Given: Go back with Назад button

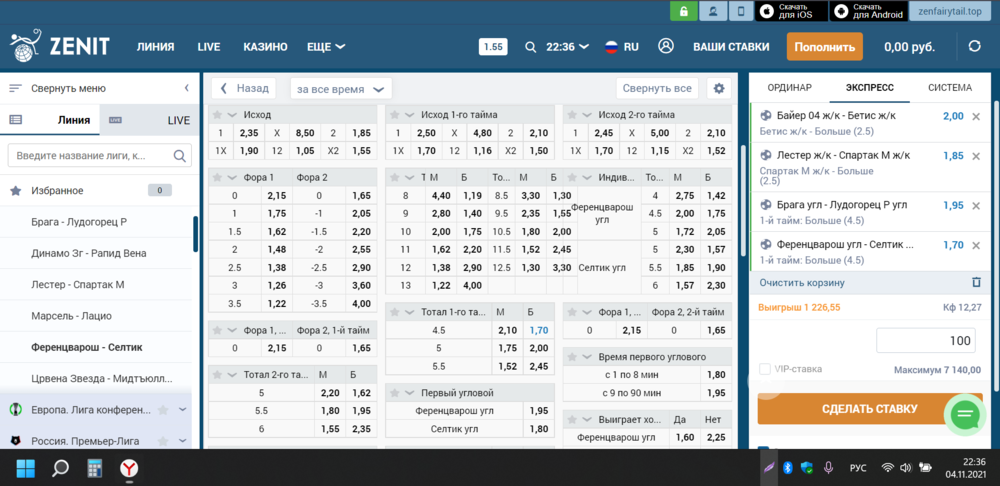Looking at the screenshot, I should tap(244, 89).
